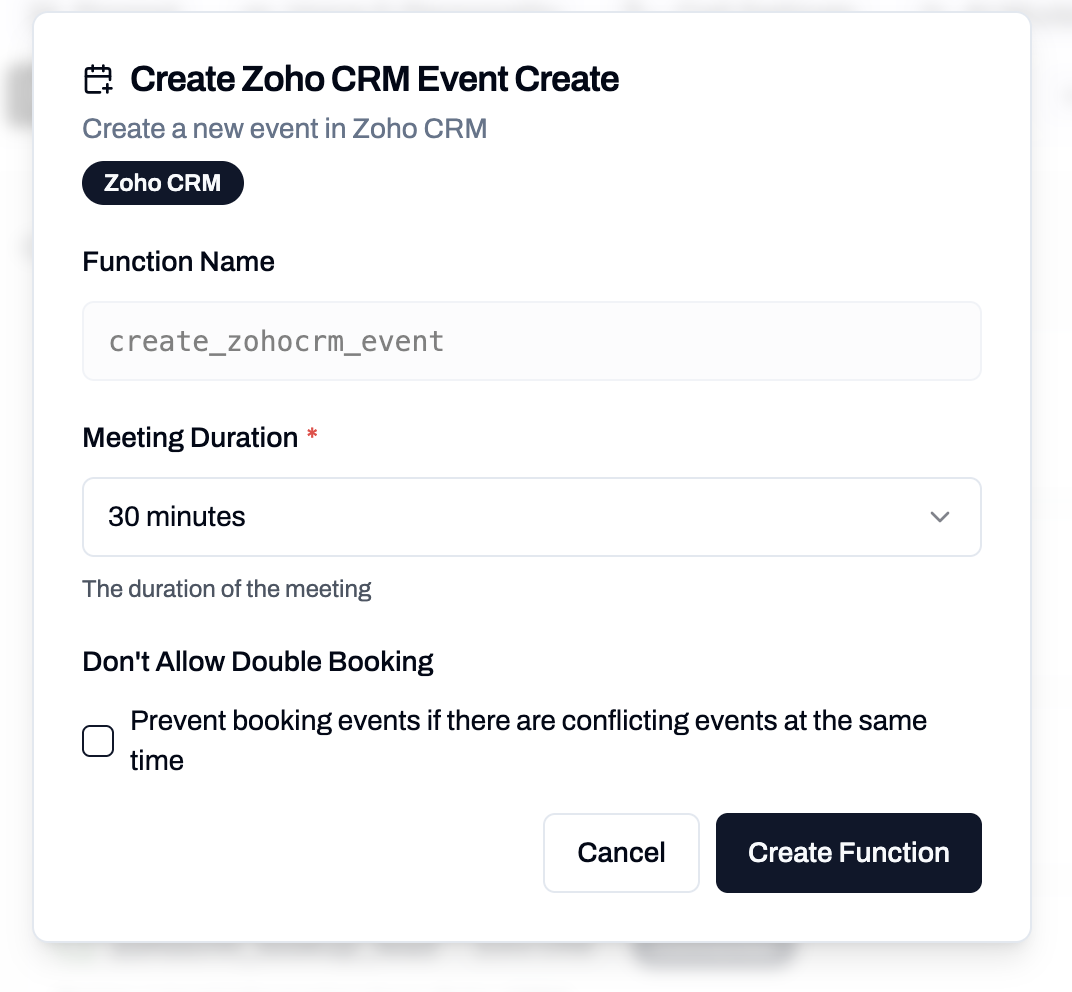Change the duration from 30 minutes
Viewport: 1072px width, 992px height.
click(x=531, y=517)
